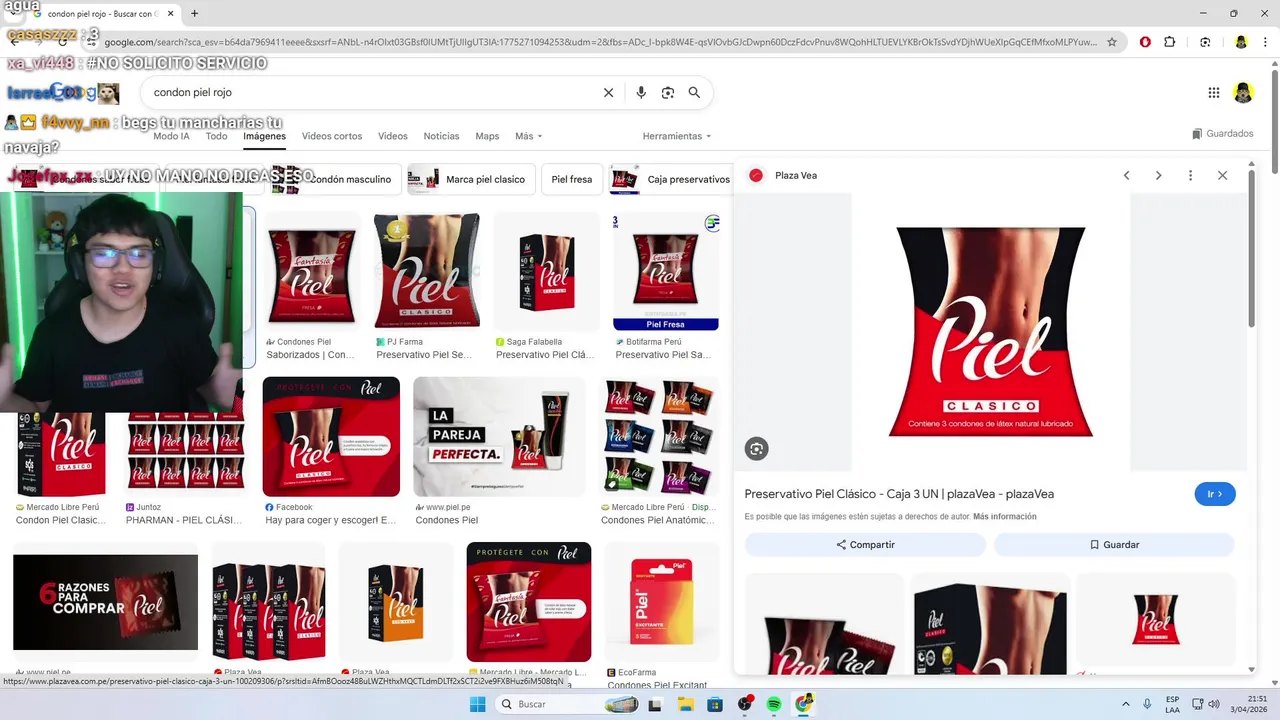Show hidden system tray icons
Screen dimensions: 1280x720
pos(1126,704)
